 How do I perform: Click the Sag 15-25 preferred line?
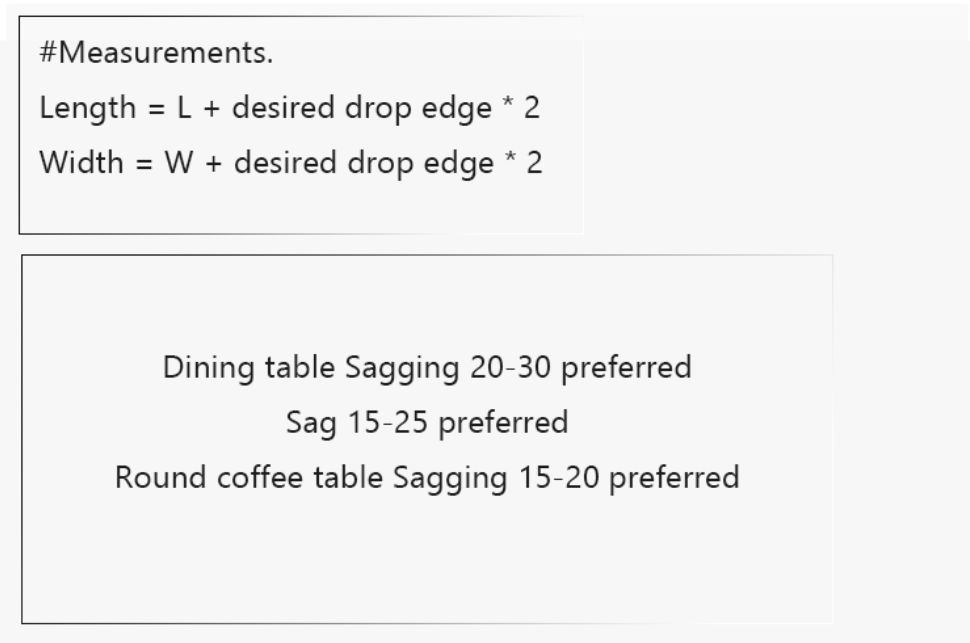coord(427,422)
